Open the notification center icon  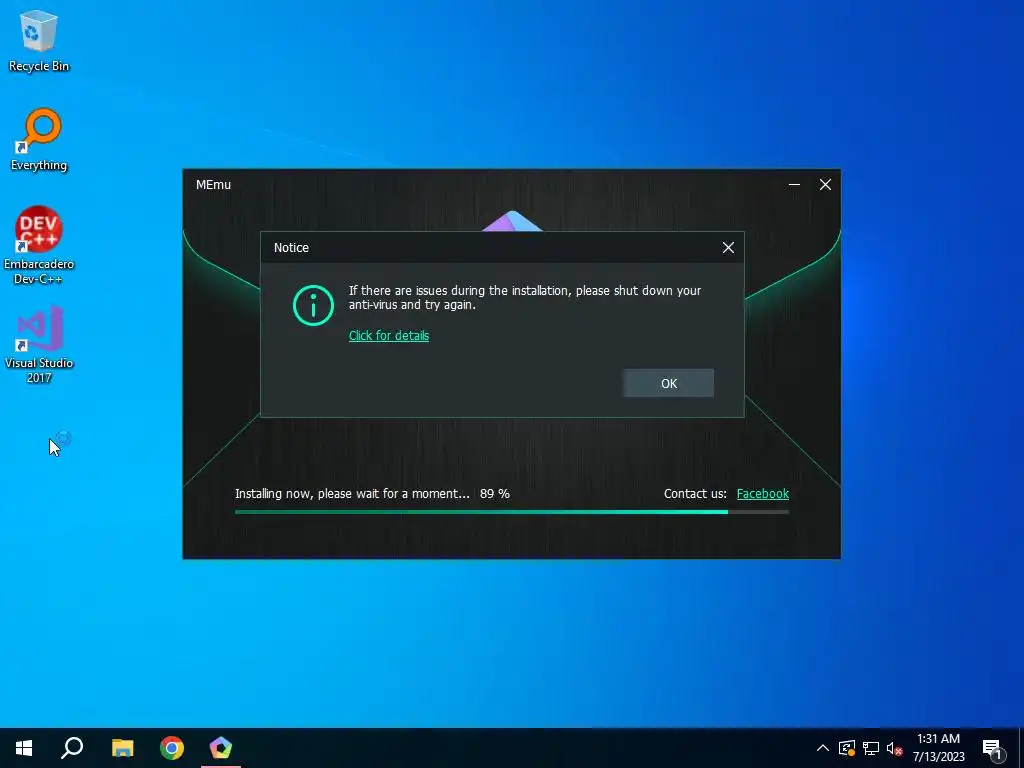coord(992,748)
